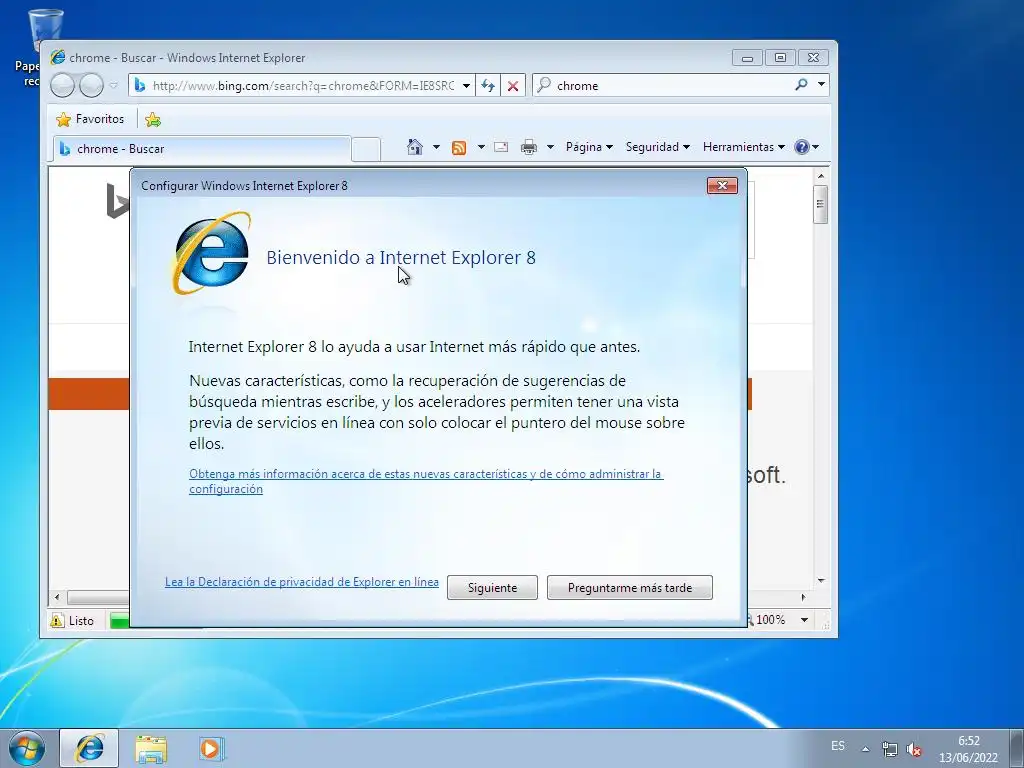Click the Back navigation button
The image size is (1024, 768).
coord(63,85)
